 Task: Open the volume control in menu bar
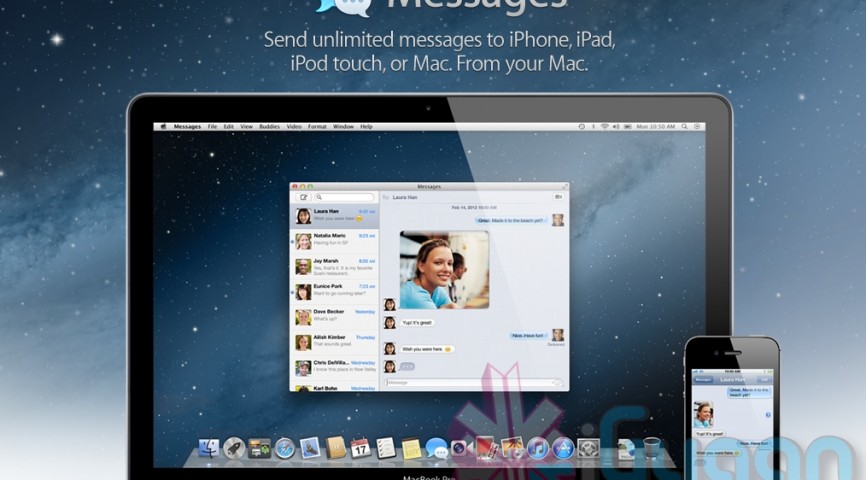pyautogui.click(x=617, y=127)
